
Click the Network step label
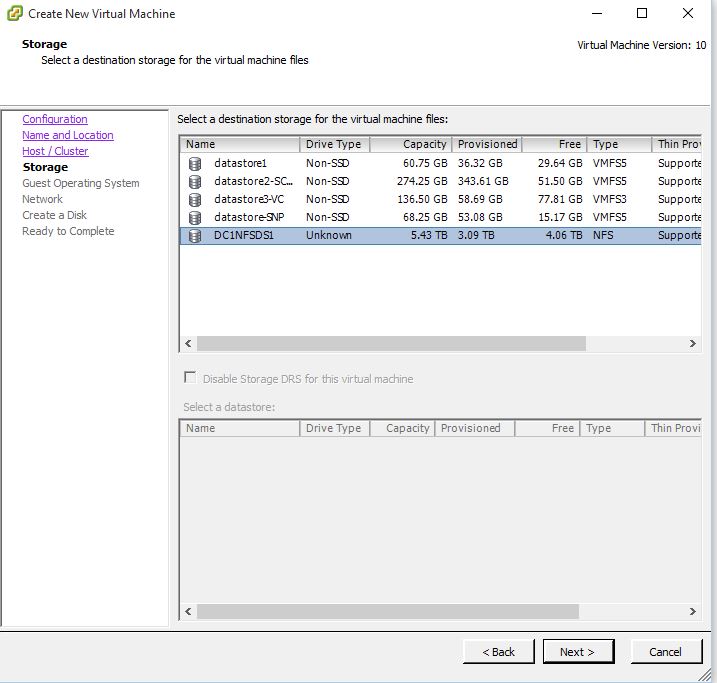pyautogui.click(x=43, y=199)
